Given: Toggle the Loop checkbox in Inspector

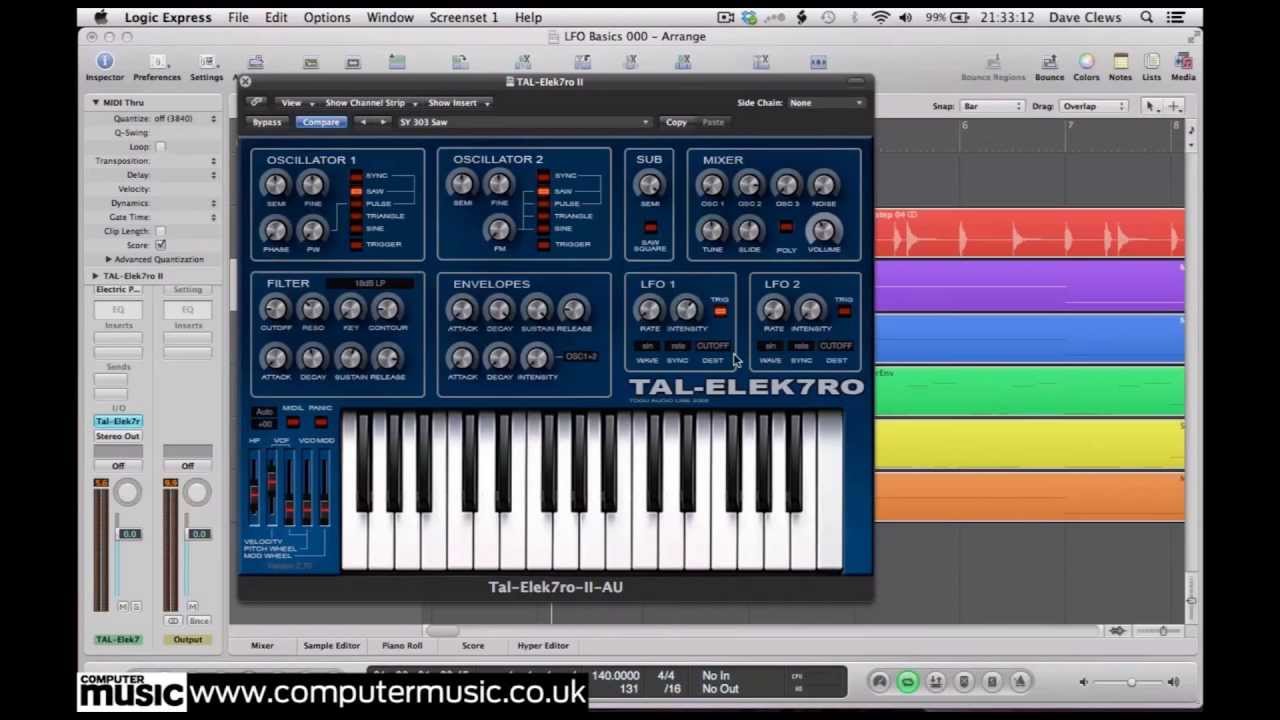Looking at the screenshot, I should click(160, 147).
